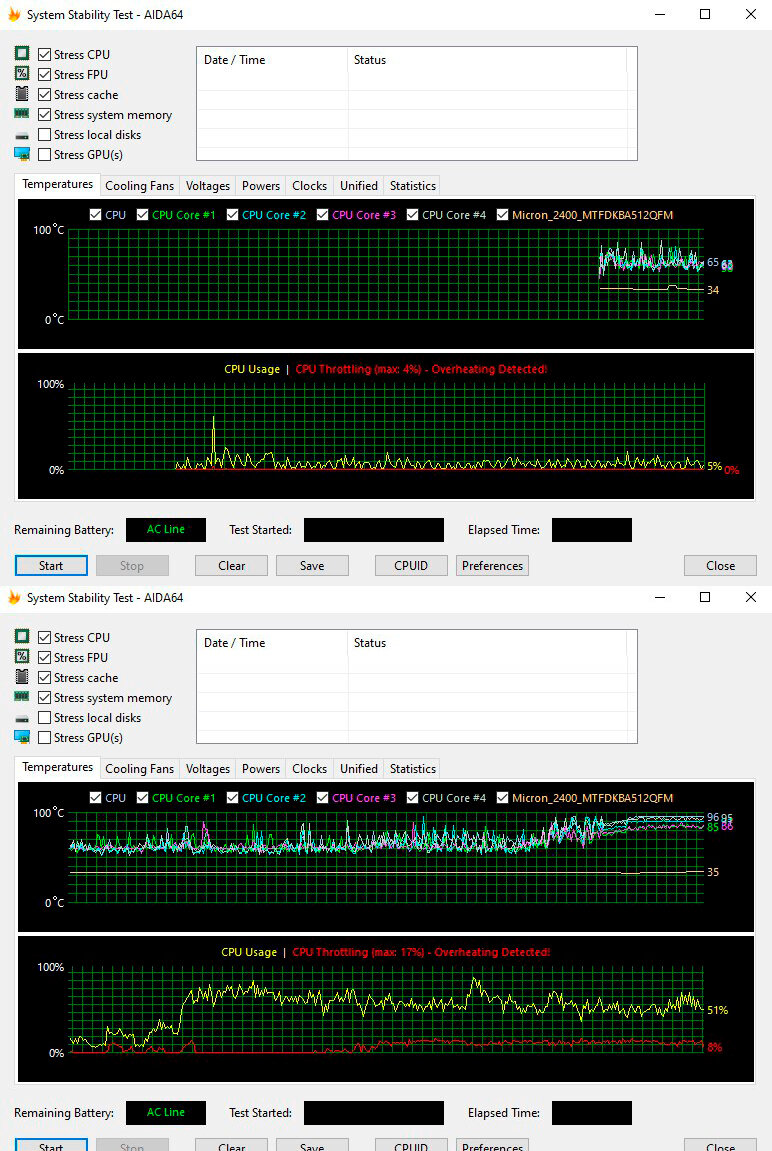Click the CPUID button in upper window

(411, 566)
